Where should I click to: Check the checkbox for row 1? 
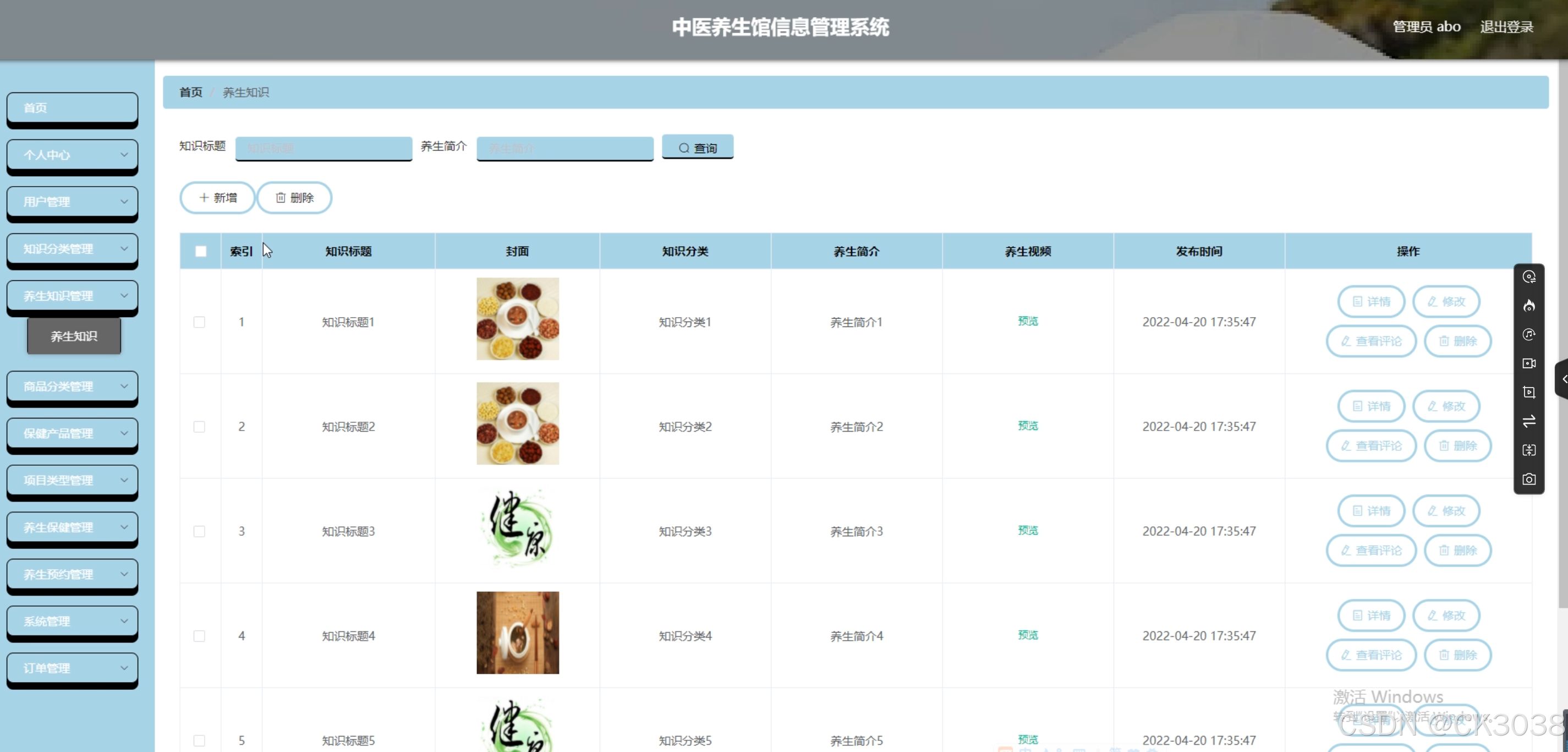tap(199, 322)
